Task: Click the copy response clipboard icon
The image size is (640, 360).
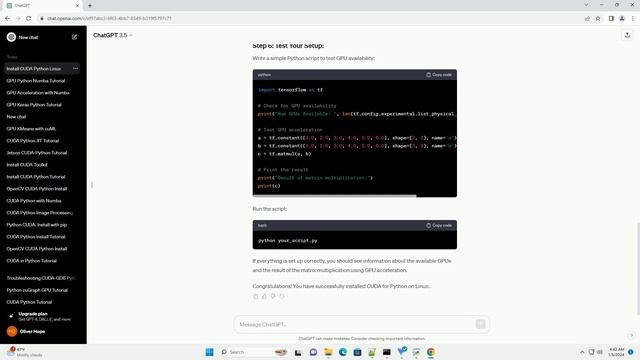Action: 256,296
